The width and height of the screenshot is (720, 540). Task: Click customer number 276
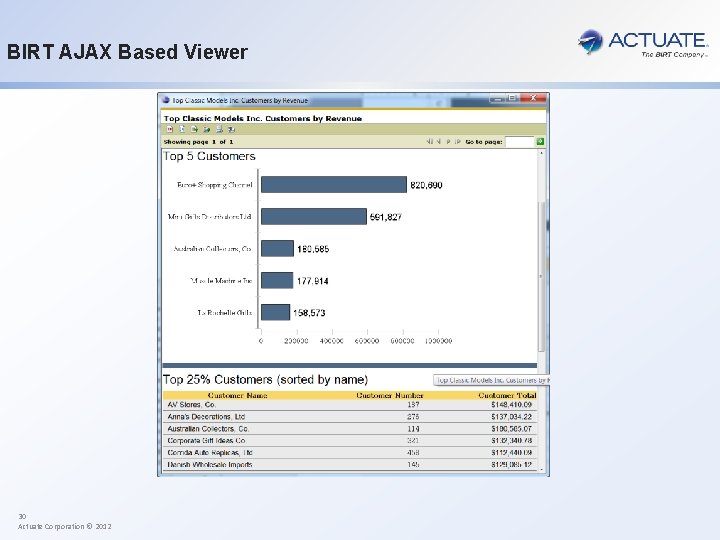tap(413, 416)
